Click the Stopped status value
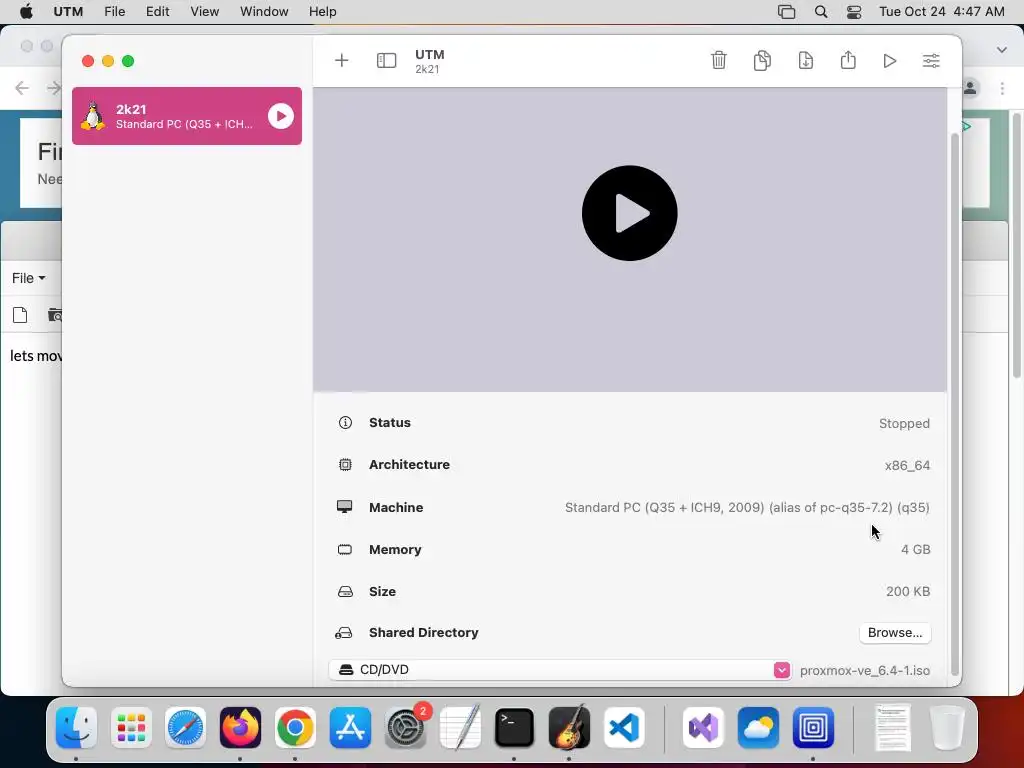1024x768 pixels. click(904, 423)
